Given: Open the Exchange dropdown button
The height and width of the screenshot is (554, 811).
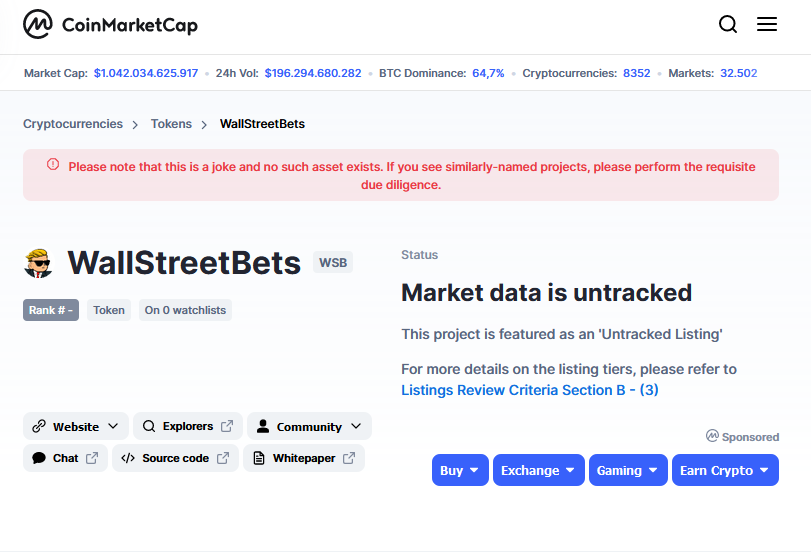Looking at the screenshot, I should click(x=538, y=470).
